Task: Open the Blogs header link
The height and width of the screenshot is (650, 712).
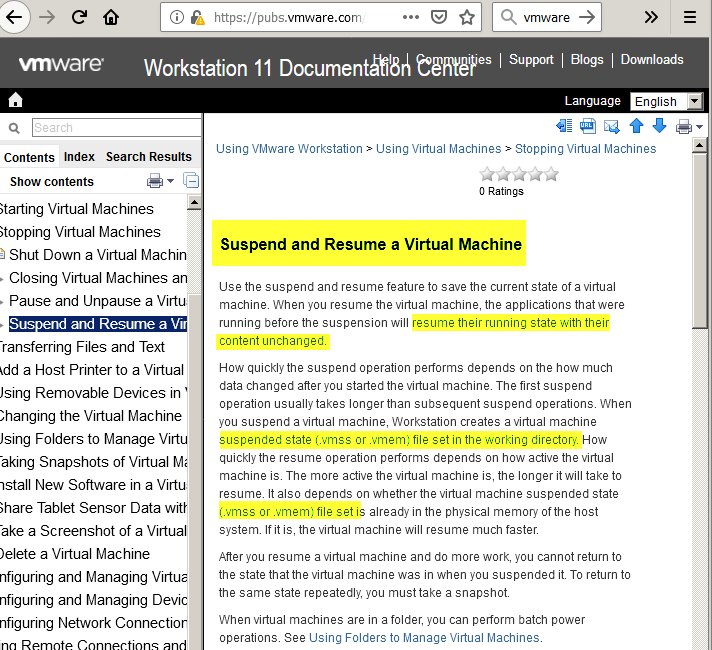Action: [587, 60]
